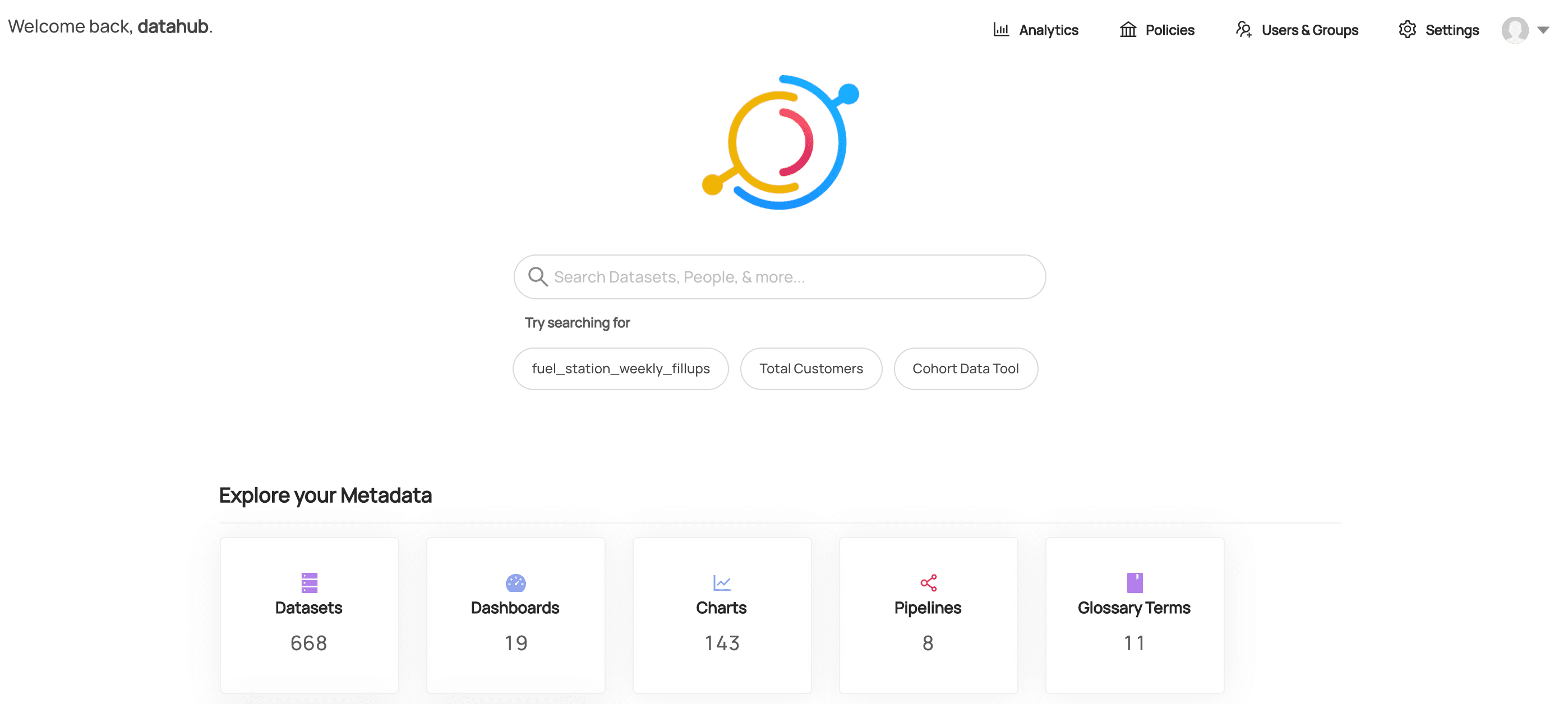Click the Datasets stack icon

(309, 582)
